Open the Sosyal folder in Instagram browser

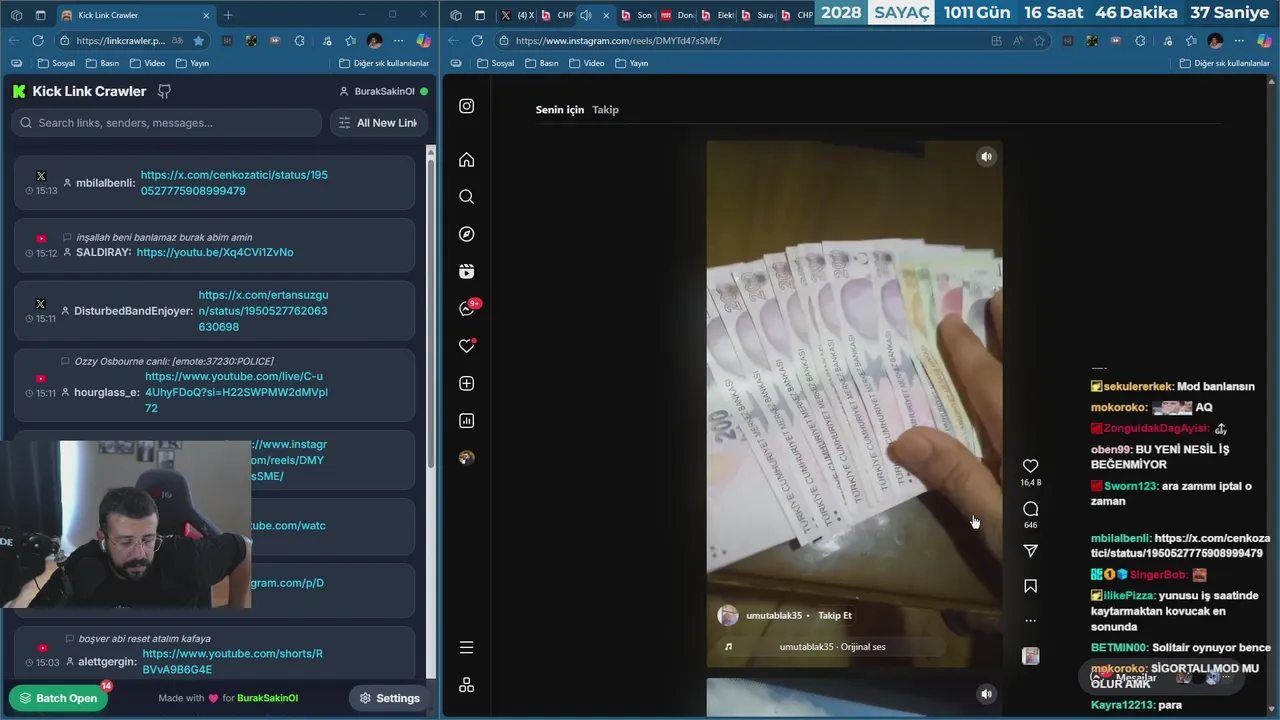[496, 63]
